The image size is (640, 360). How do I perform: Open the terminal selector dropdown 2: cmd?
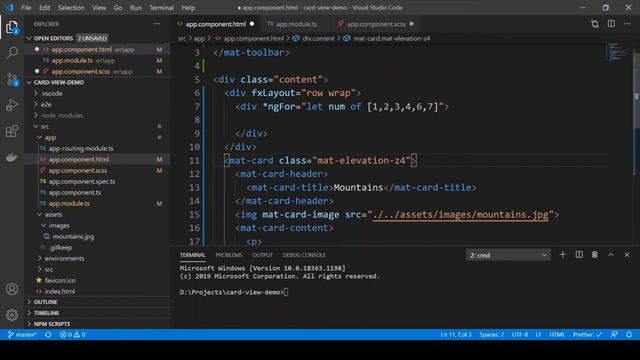point(508,255)
